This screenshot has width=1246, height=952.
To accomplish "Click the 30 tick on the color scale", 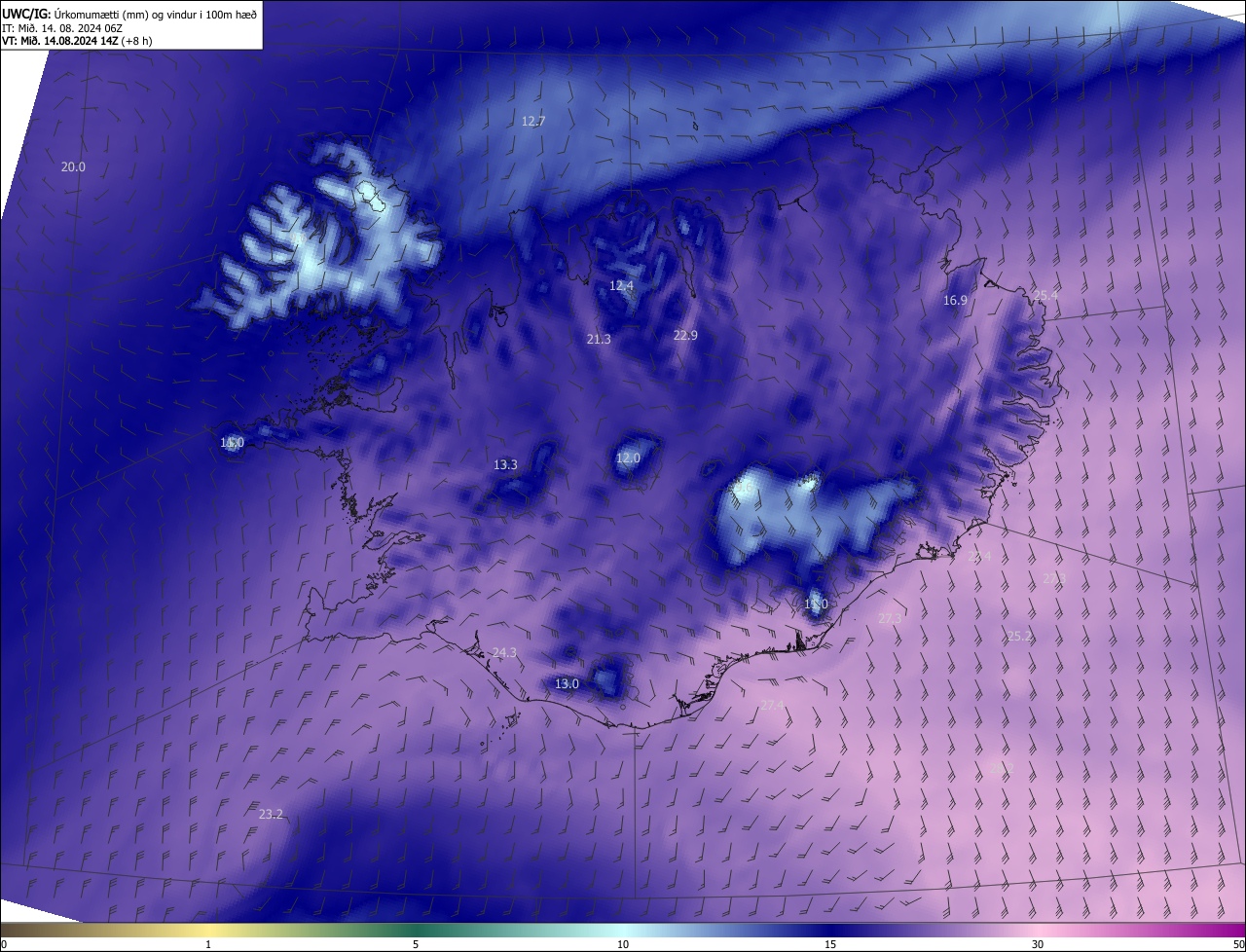I will pyautogui.click(x=1038, y=944).
